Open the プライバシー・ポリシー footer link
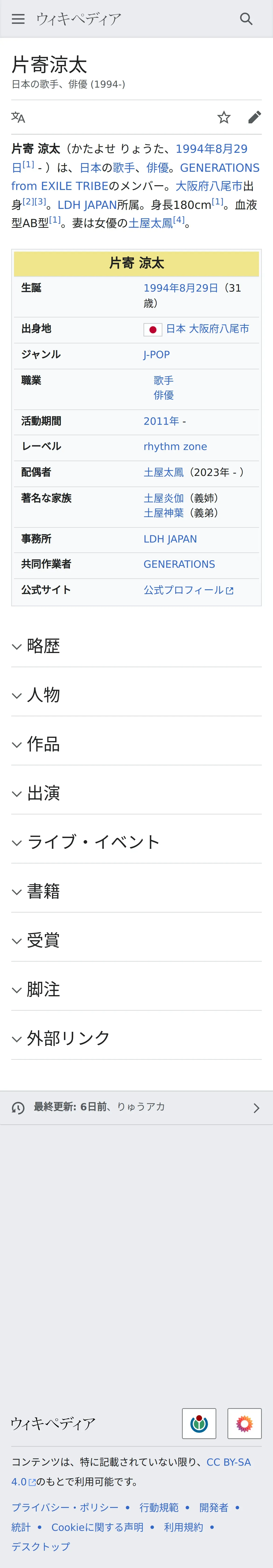This screenshot has width=273, height=1568. pyautogui.click(x=65, y=1507)
